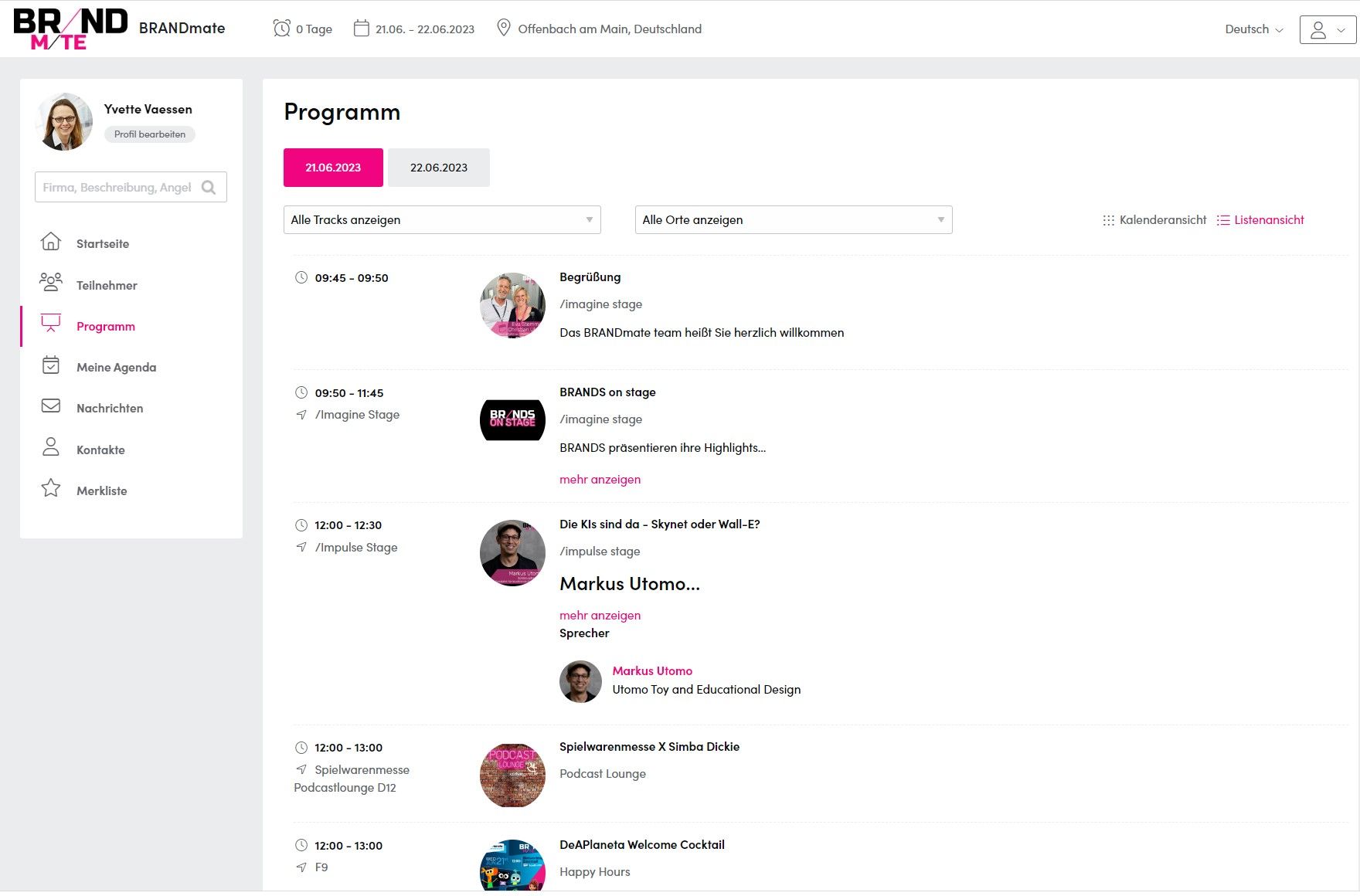Select the 21.06.2023 date tab

(333, 168)
